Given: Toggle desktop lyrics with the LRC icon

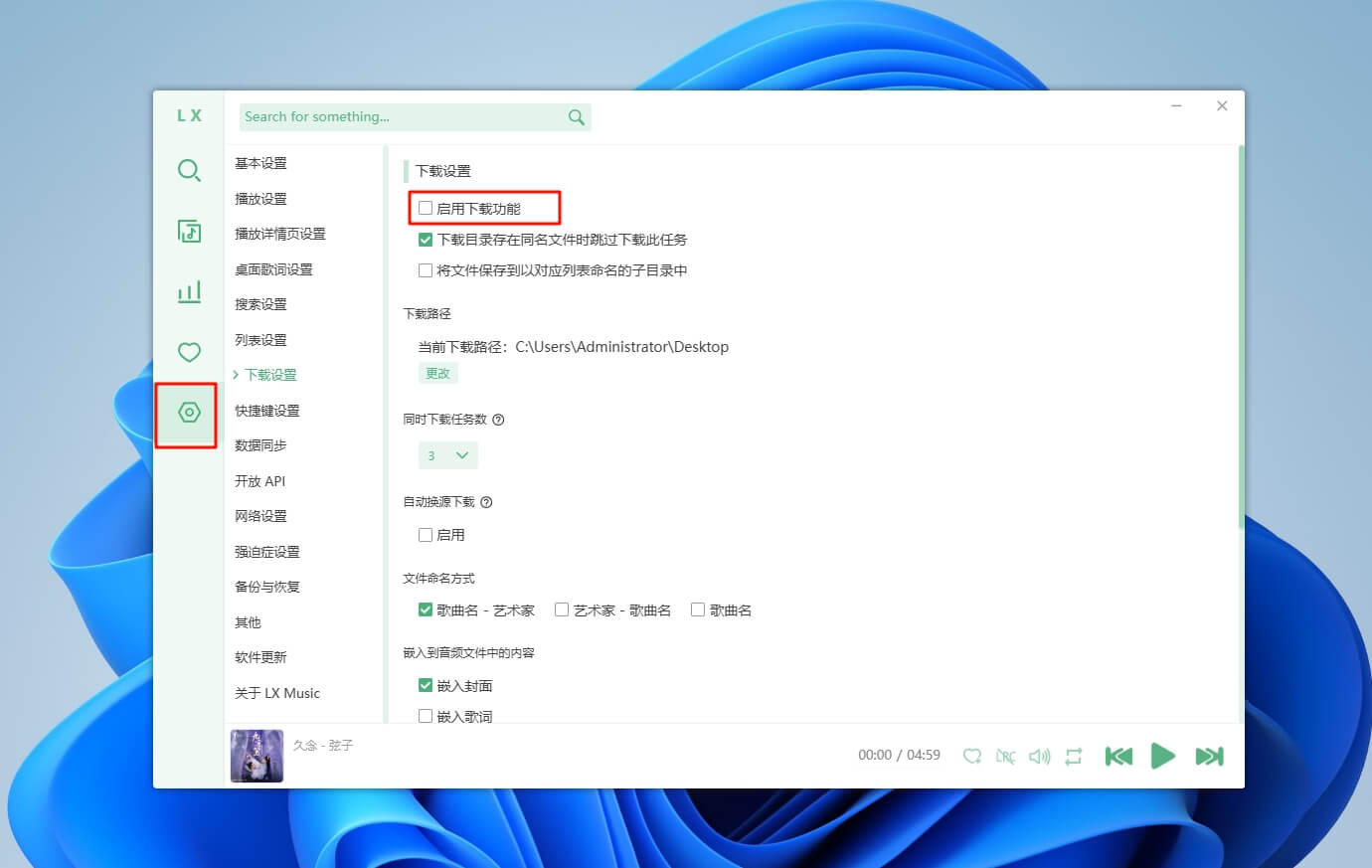Looking at the screenshot, I should [x=1005, y=757].
